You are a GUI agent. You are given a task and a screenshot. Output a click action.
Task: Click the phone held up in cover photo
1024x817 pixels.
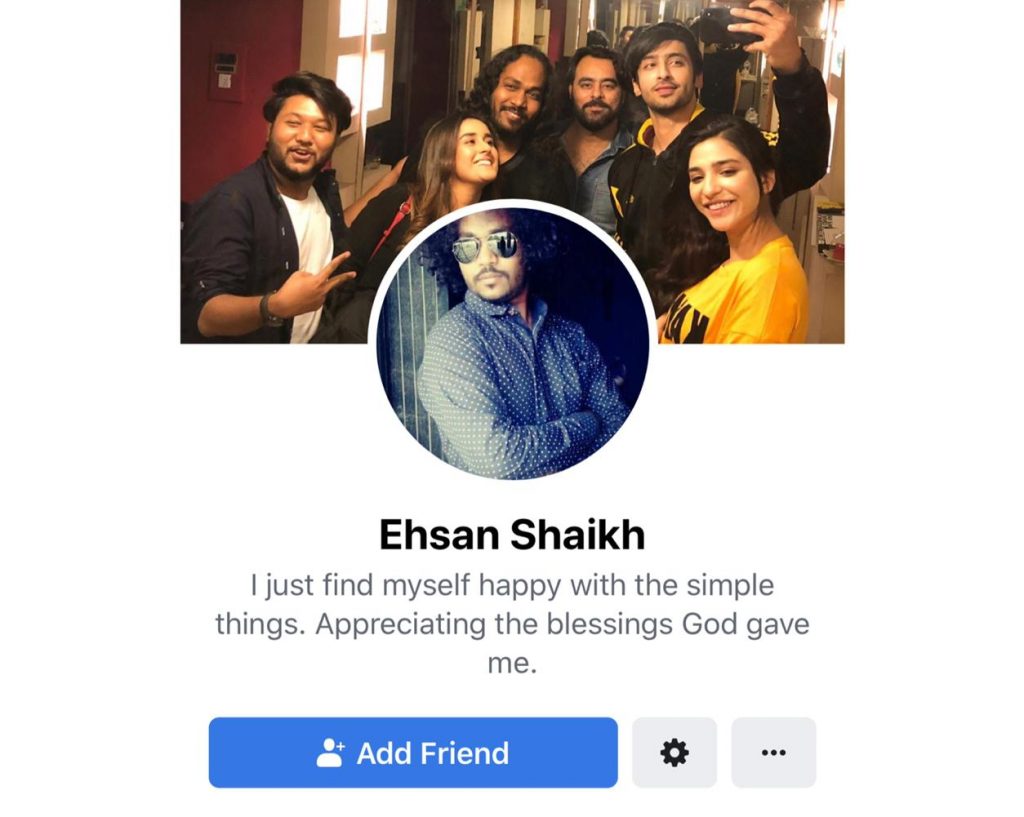click(x=728, y=25)
